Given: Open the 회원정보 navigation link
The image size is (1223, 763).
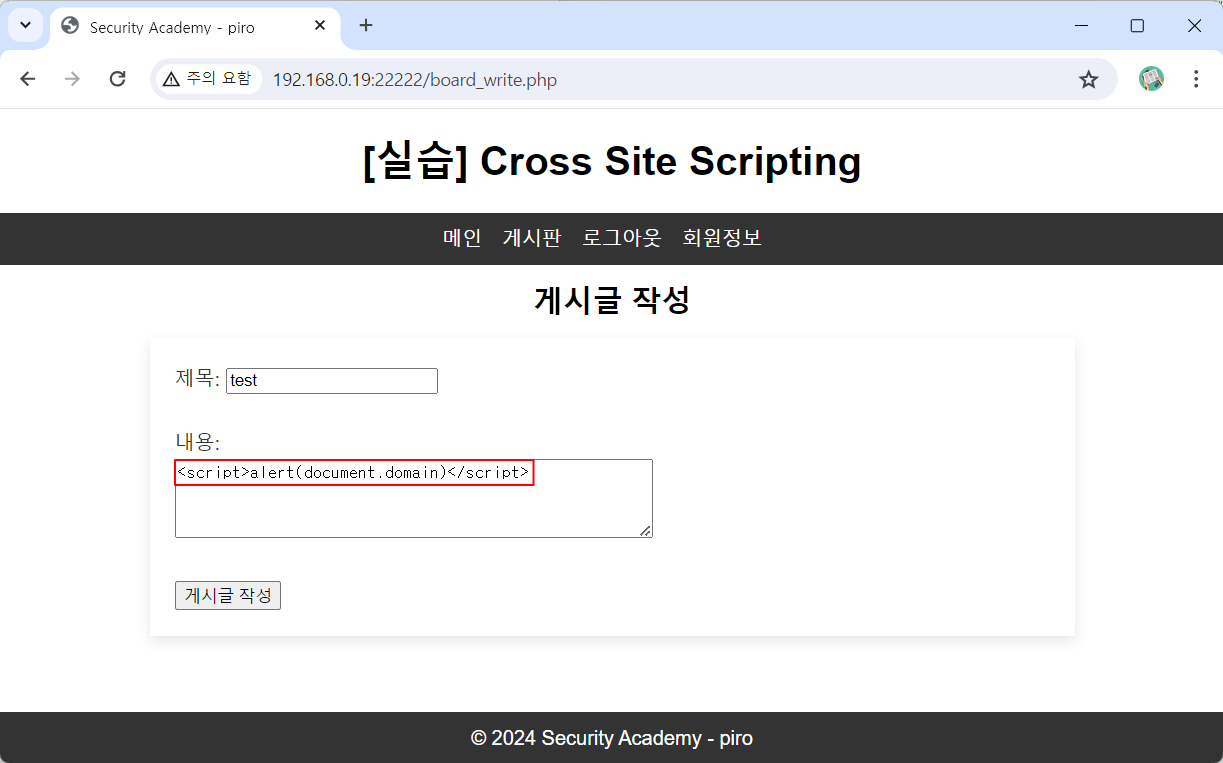Looking at the screenshot, I should 722,238.
